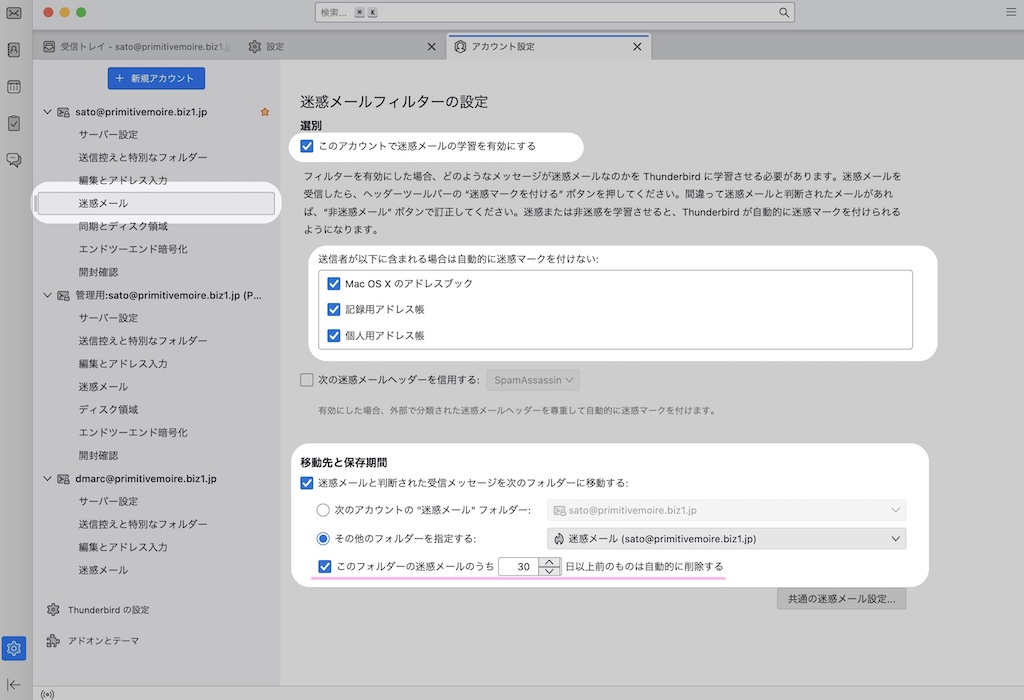The image size is (1024, 700).
Task: Click the Settings gear icon in sidebar
Action: (x=14, y=649)
